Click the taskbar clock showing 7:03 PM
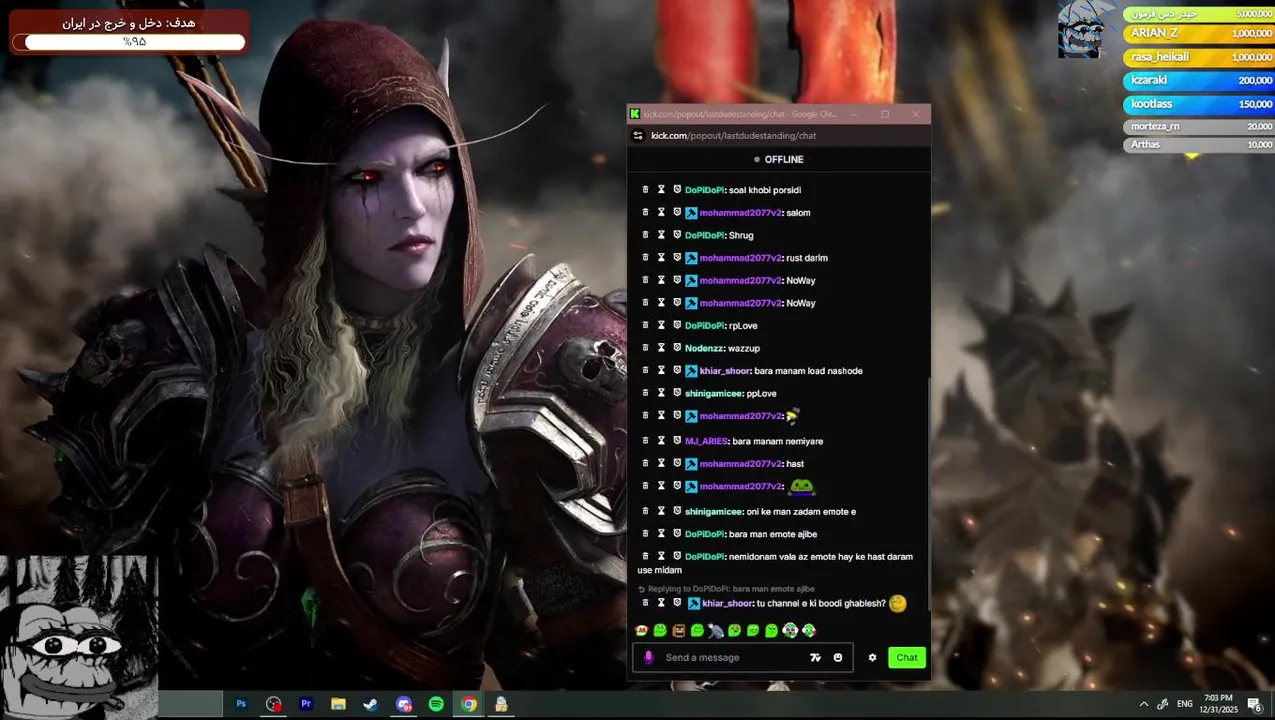 pyautogui.click(x=1219, y=704)
